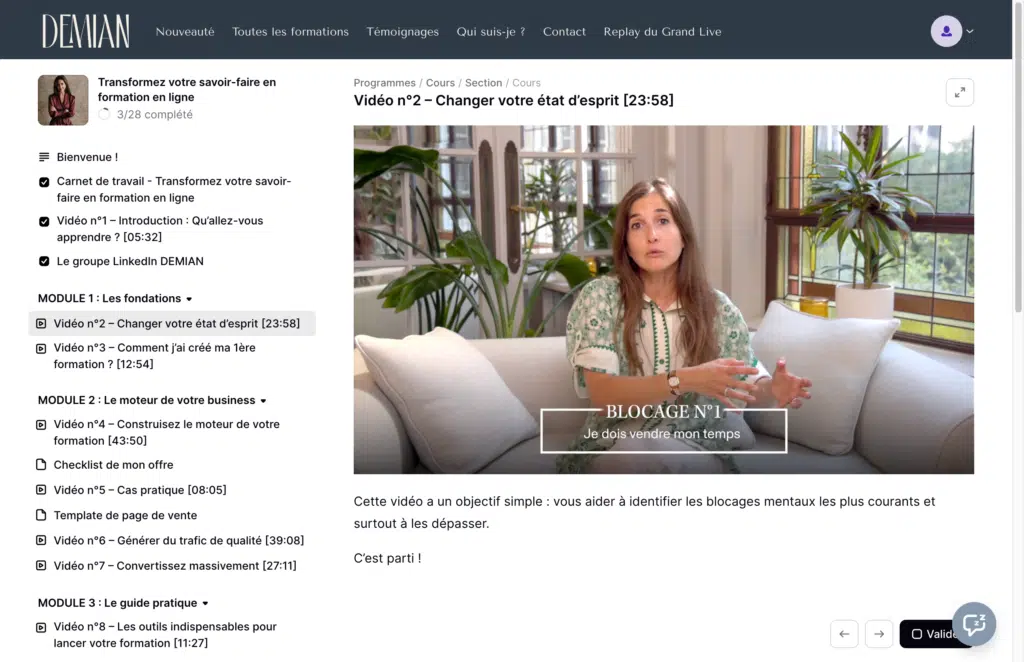Click the course instructor thumbnail
Screen dimensions: 1024x662
tap(63, 100)
